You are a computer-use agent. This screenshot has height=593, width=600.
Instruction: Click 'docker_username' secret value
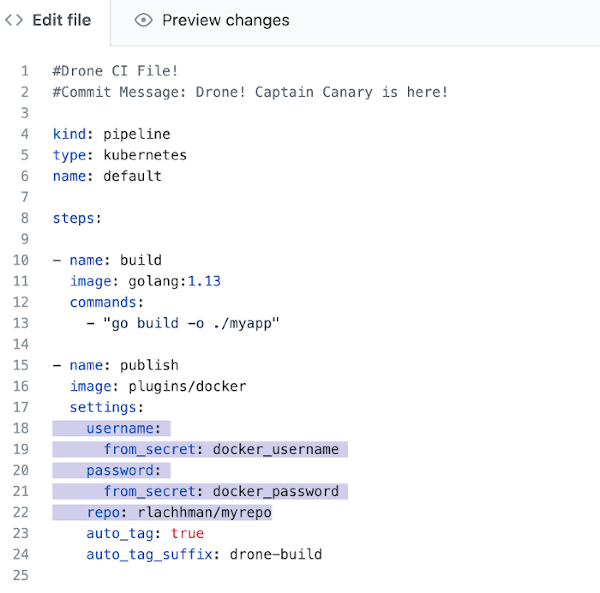(x=276, y=449)
